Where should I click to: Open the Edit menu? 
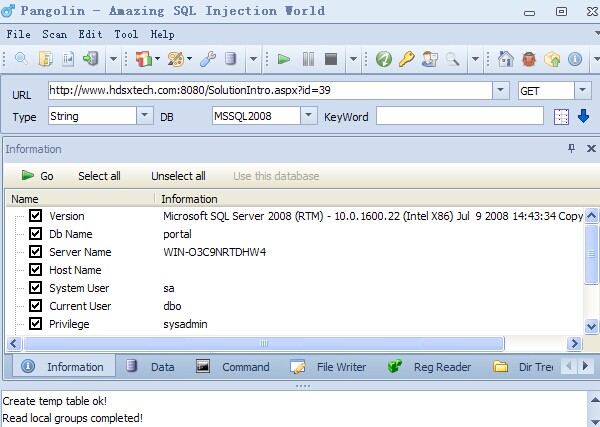(90, 34)
